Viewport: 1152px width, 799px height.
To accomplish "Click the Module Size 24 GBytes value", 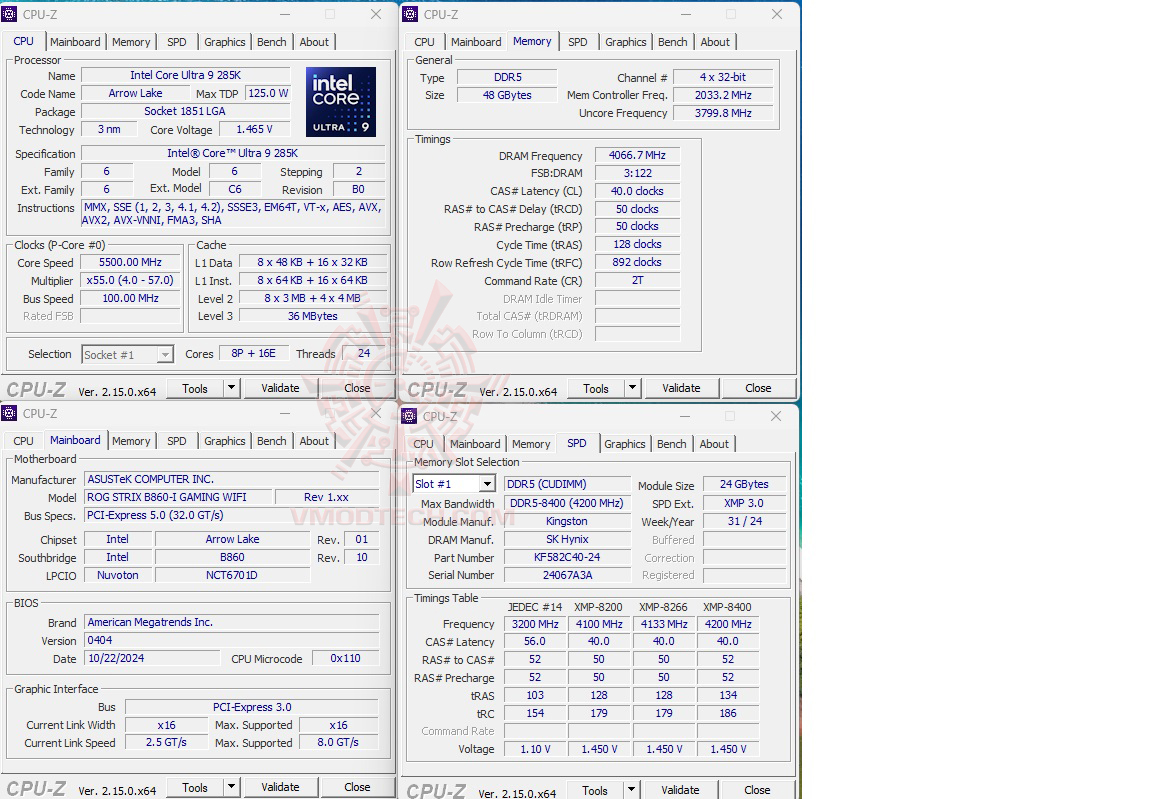I will point(744,484).
